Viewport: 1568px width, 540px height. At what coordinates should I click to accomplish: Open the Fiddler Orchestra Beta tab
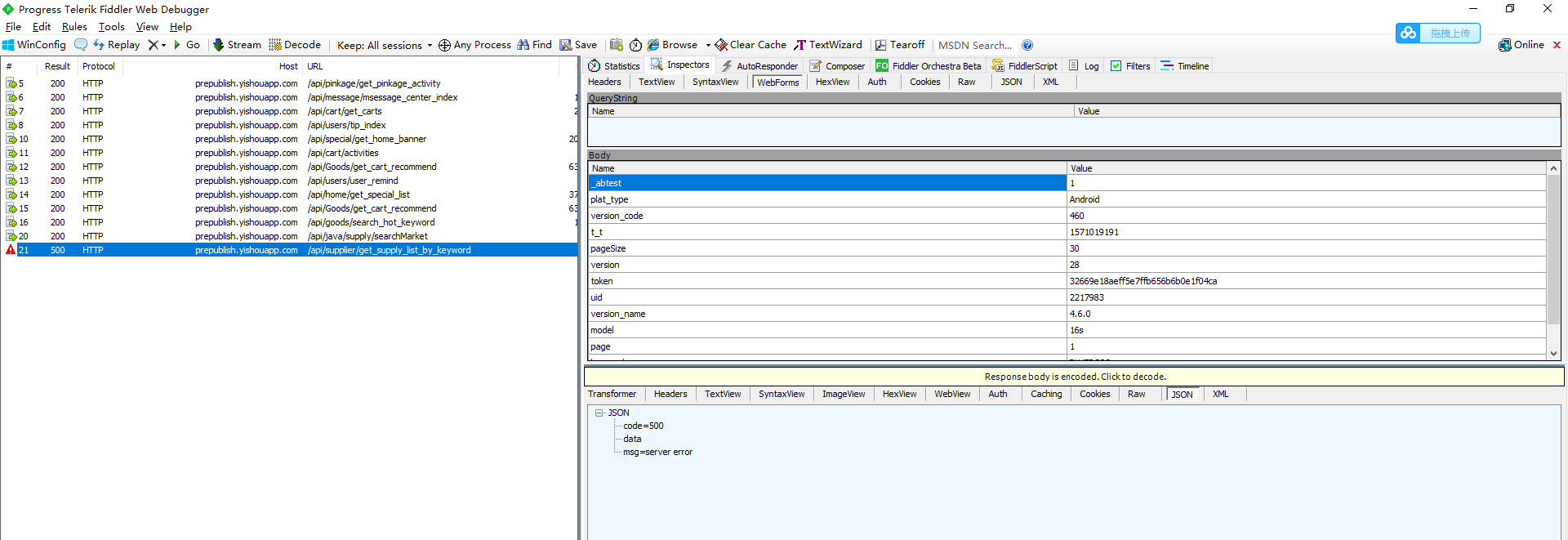[x=929, y=66]
